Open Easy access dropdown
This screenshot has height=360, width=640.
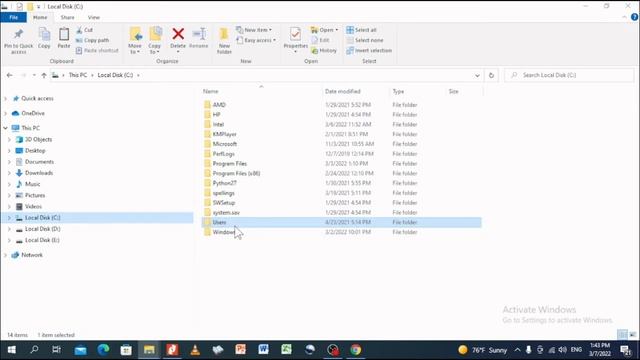tap(256, 40)
